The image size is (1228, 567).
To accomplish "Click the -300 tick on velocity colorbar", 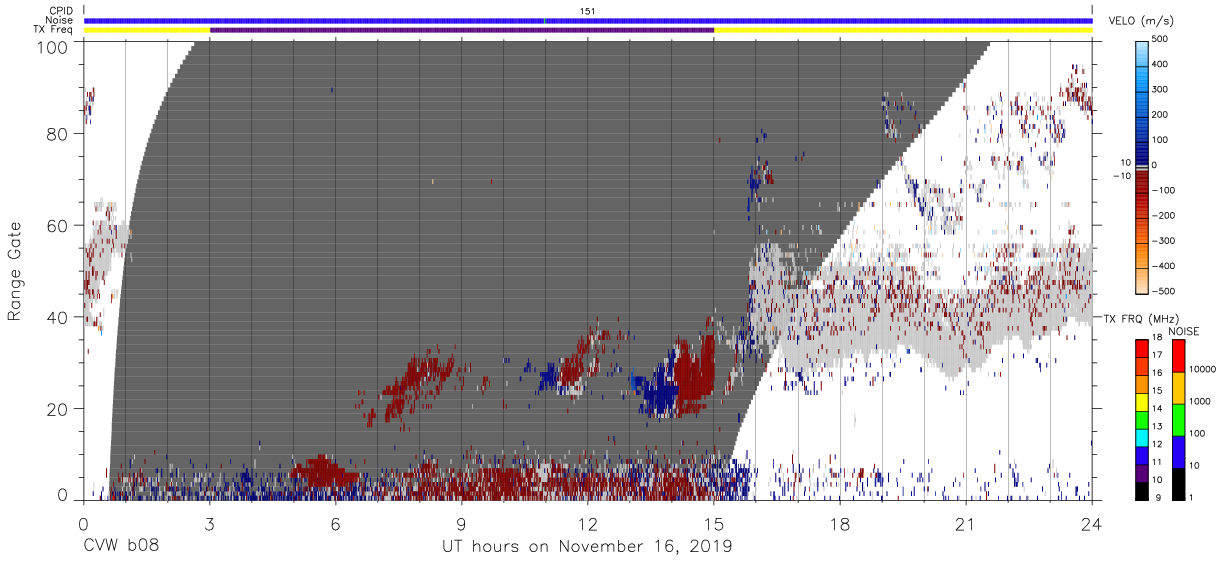I will [1162, 240].
